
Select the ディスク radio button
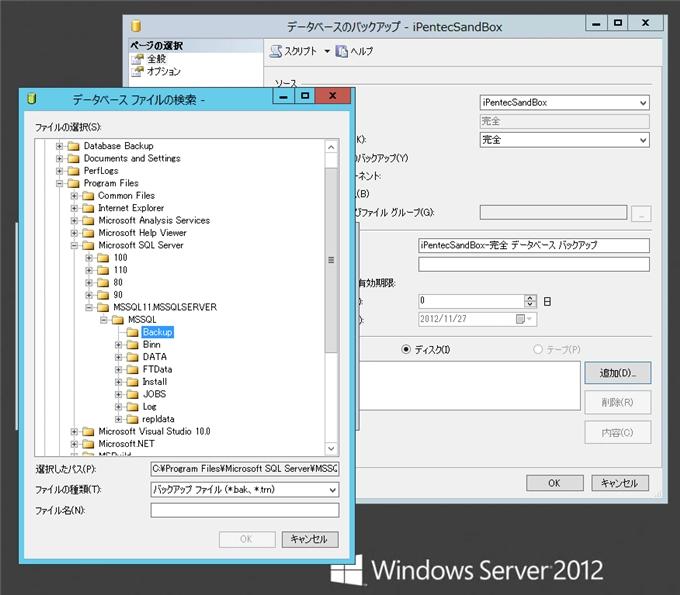pos(406,350)
